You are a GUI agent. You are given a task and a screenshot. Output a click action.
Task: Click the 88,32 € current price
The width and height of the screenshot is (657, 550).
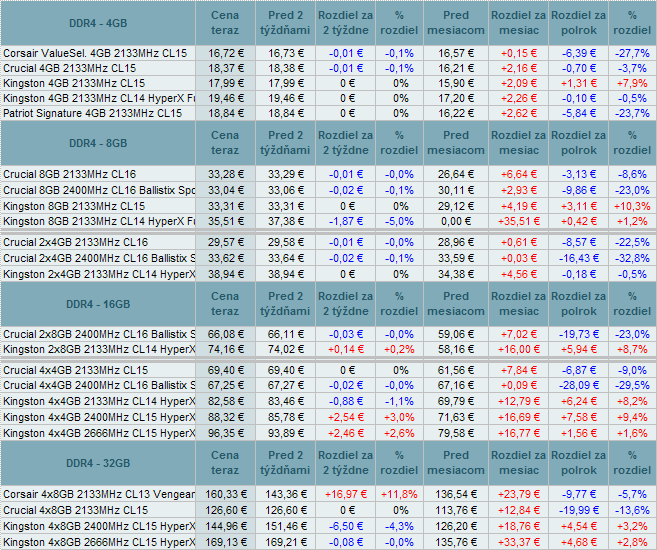point(226,417)
